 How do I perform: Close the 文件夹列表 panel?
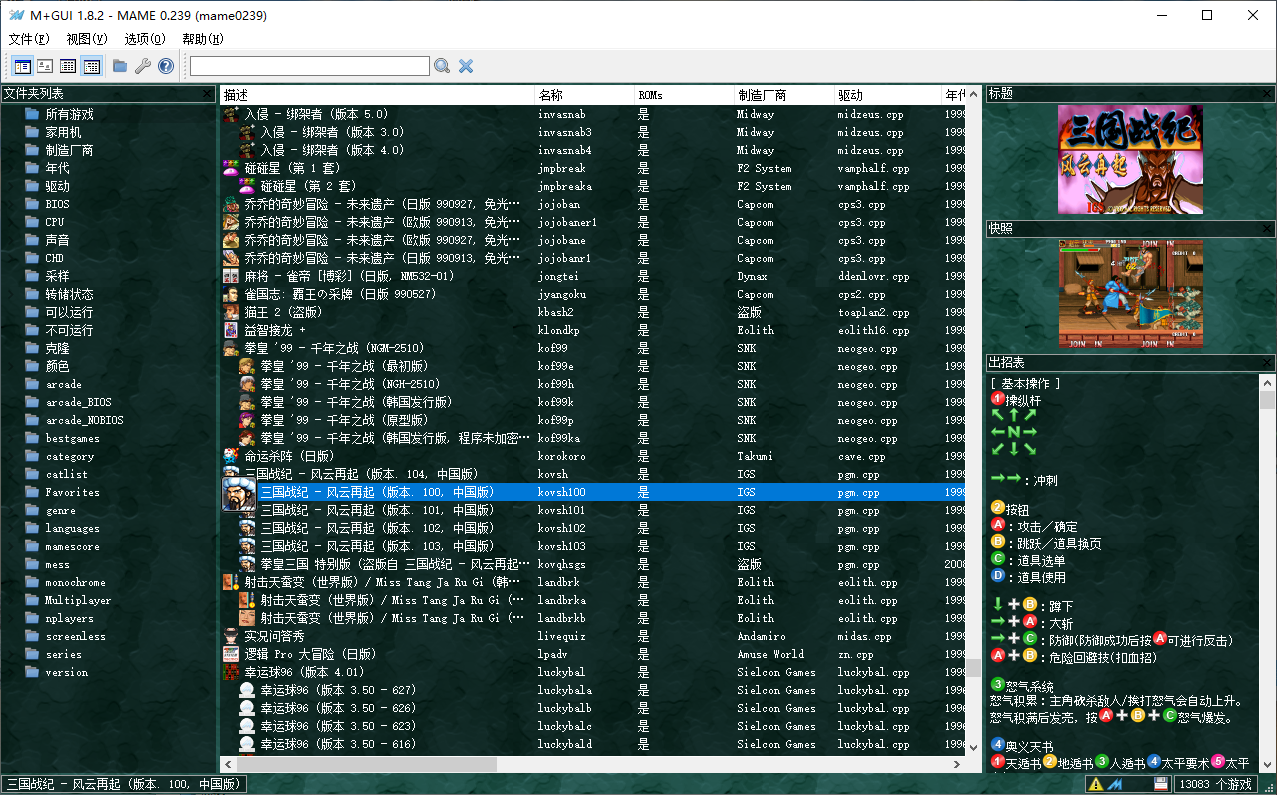pos(208,94)
